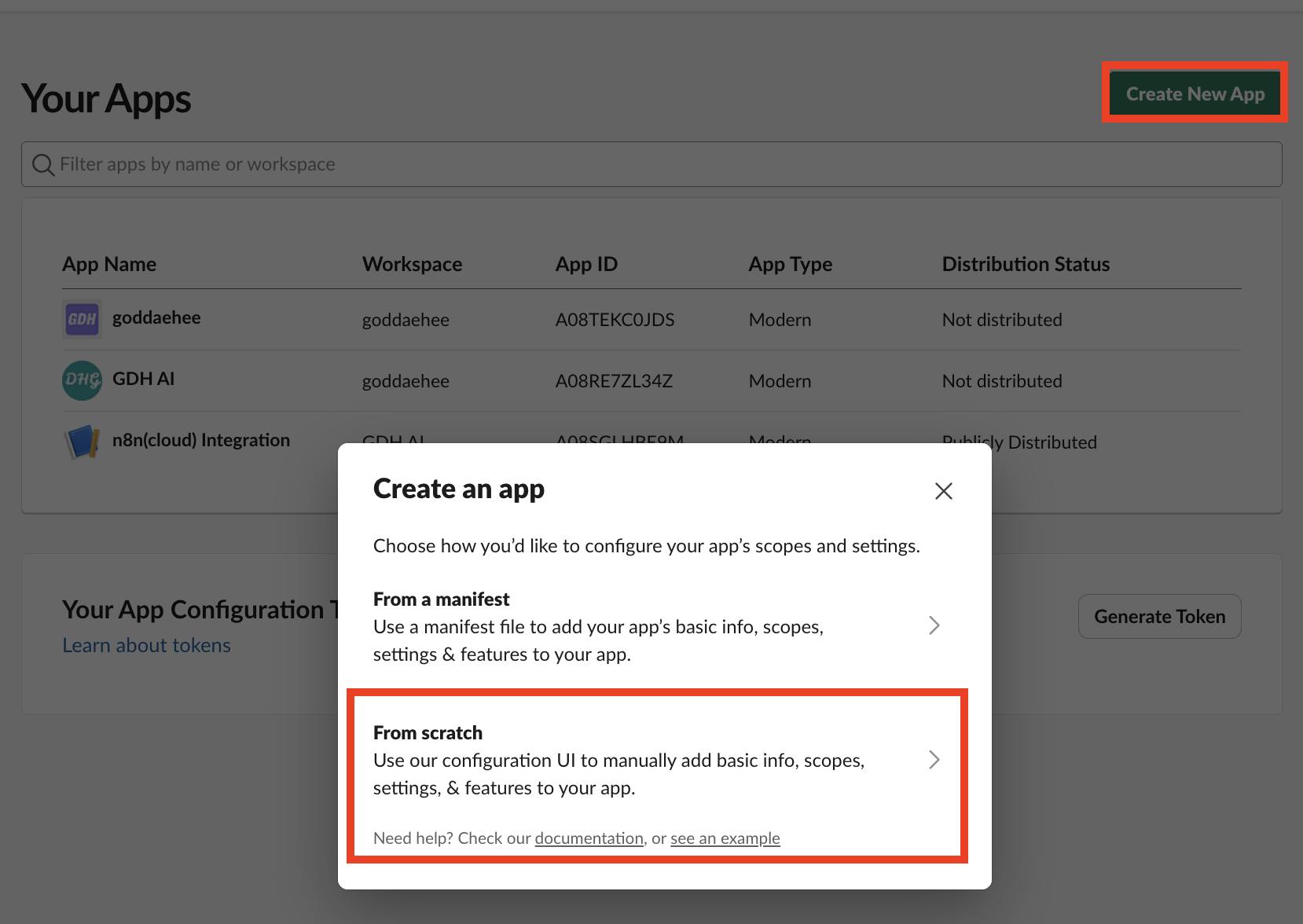Click goddaehee workspace in goddaehee app row
The height and width of the screenshot is (924, 1303).
click(x=406, y=320)
